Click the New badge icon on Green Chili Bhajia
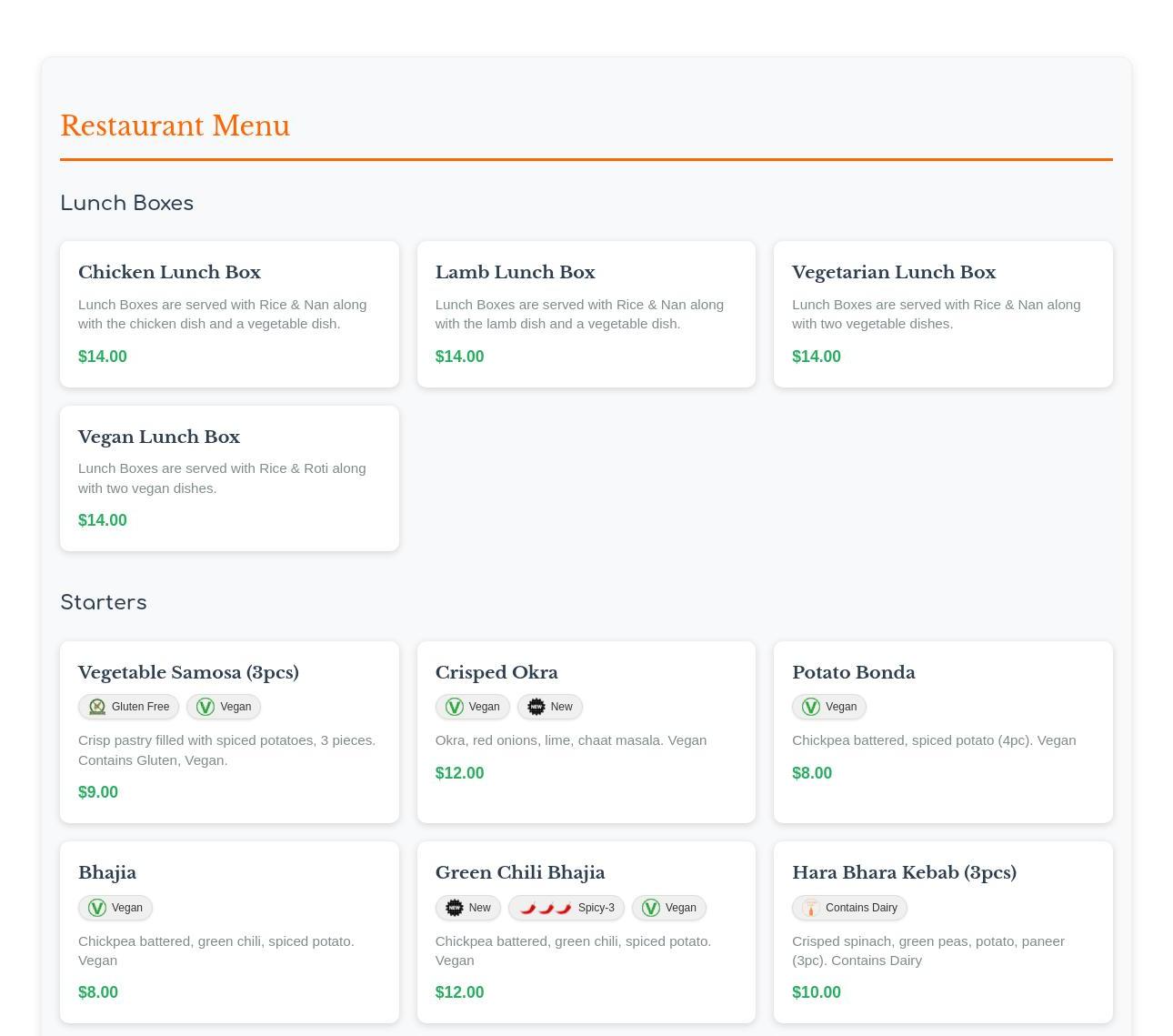This screenshot has height=1036, width=1173. tap(455, 908)
